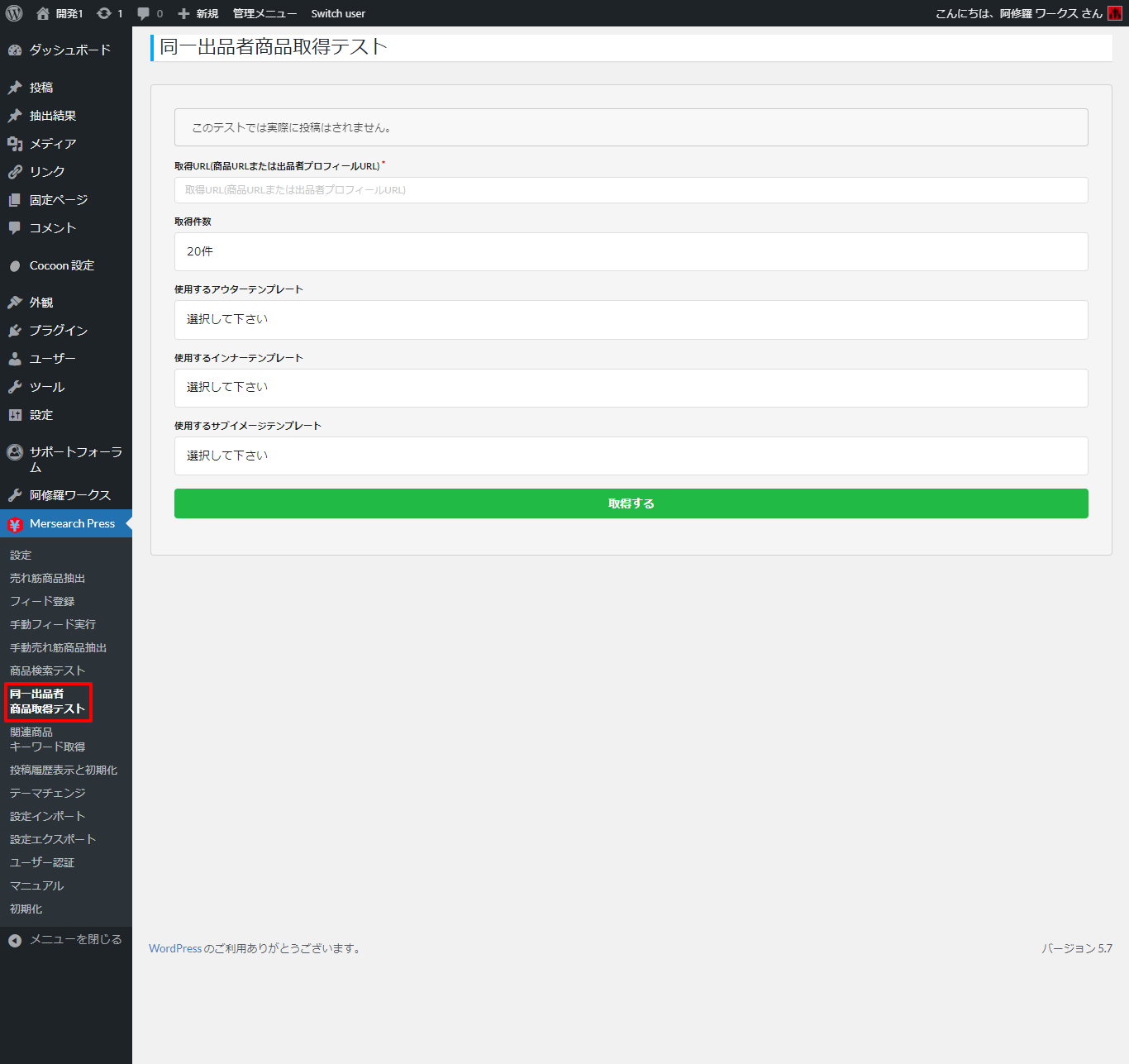This screenshot has height=1064, width=1129.
Task: Click the ツール wrench icon in sidebar
Action: (x=15, y=387)
